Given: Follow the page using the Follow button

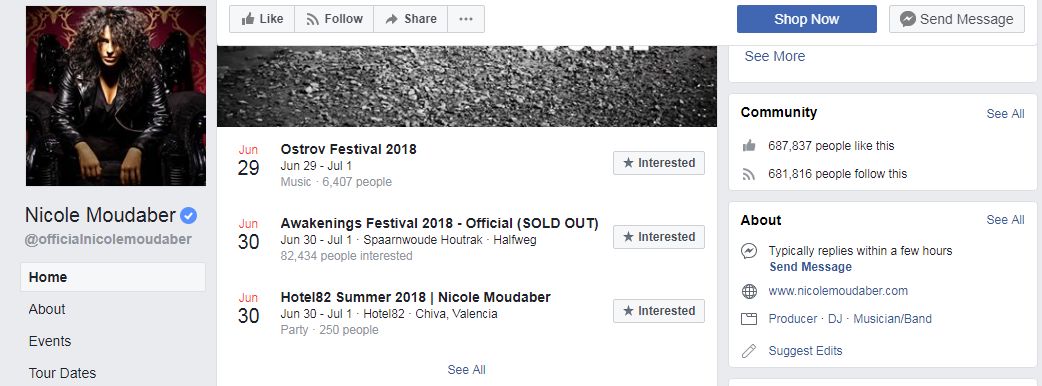Looking at the screenshot, I should tap(334, 19).
